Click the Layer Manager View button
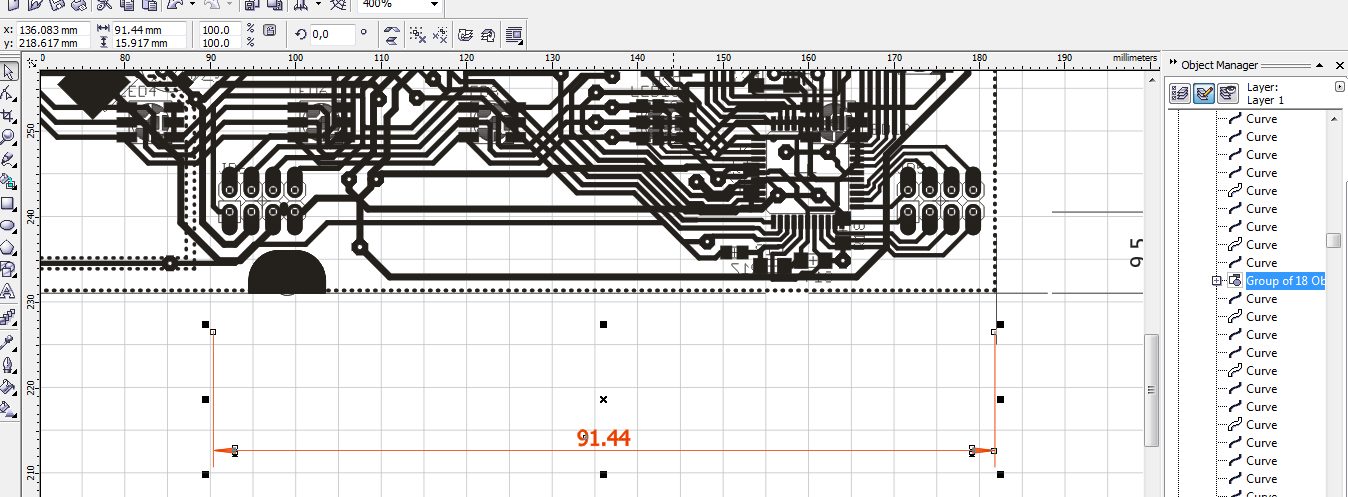 coord(1228,94)
